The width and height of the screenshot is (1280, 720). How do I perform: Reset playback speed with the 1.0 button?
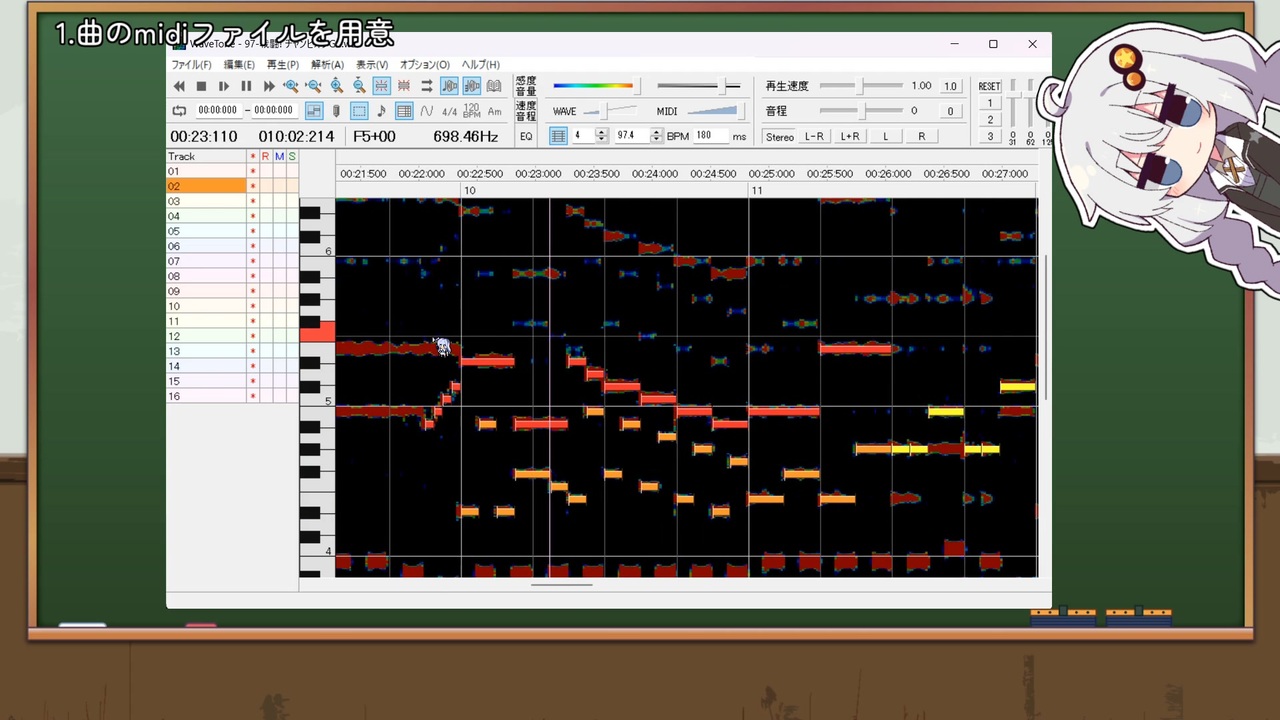pos(950,86)
